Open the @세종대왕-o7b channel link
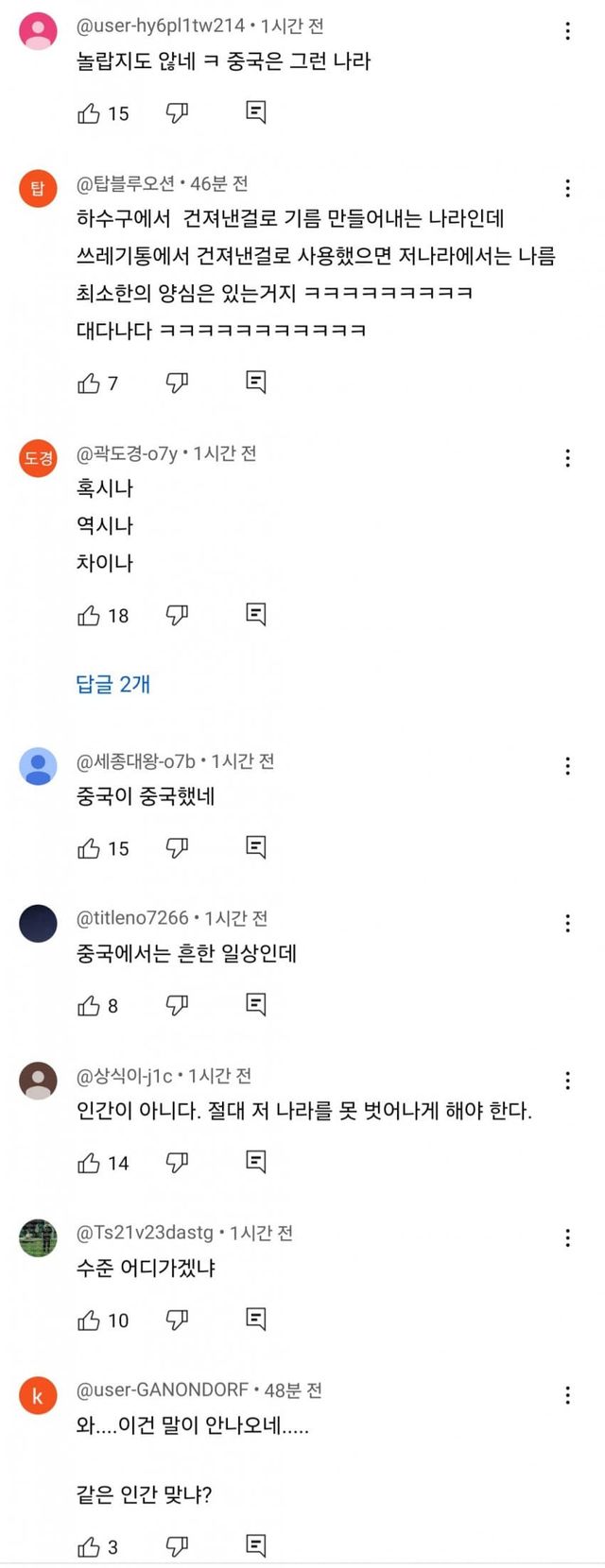Image resolution: width=605 pixels, height=1568 pixels. 136,761
